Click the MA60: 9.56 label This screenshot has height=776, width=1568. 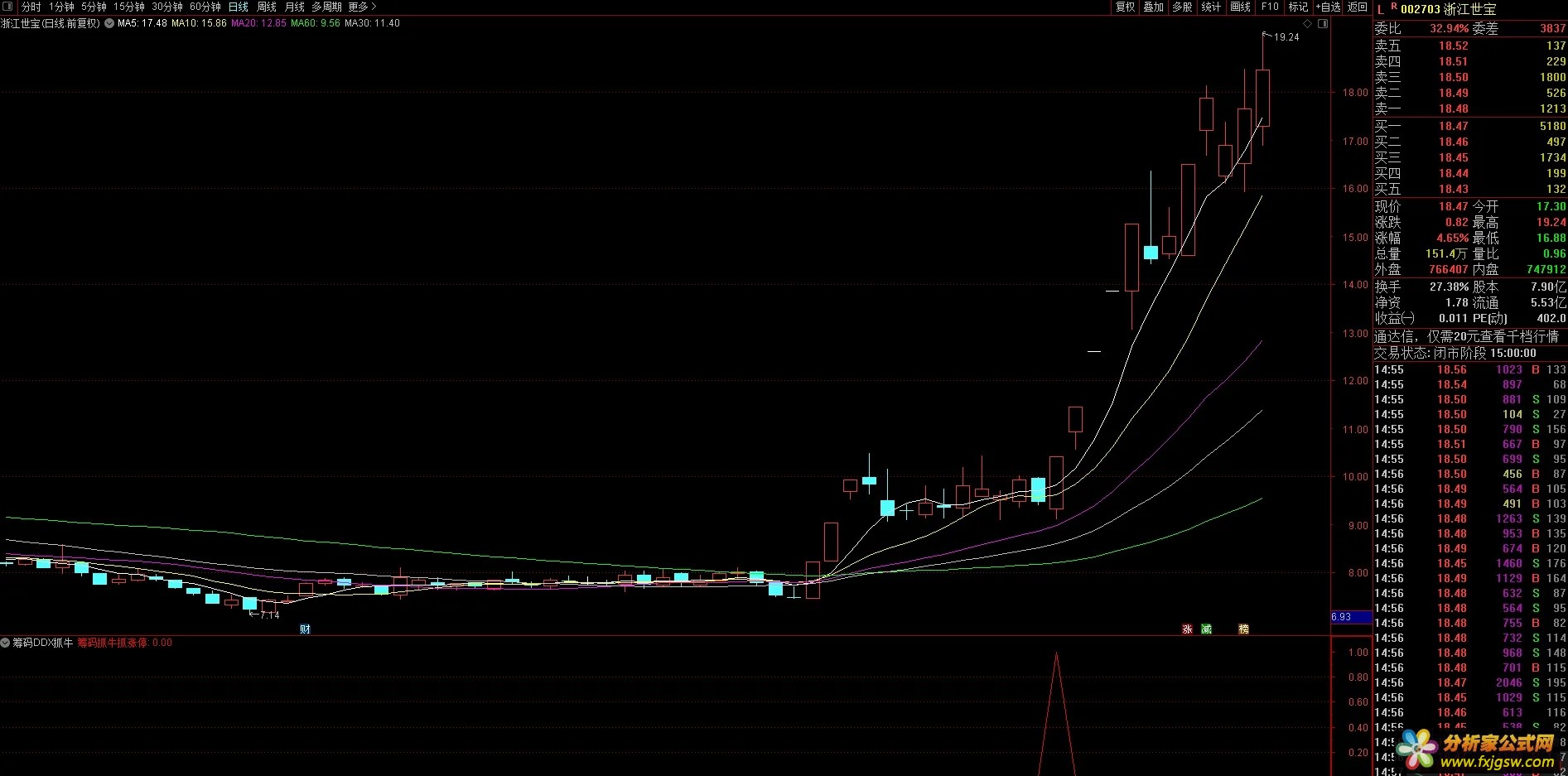pyautogui.click(x=316, y=23)
